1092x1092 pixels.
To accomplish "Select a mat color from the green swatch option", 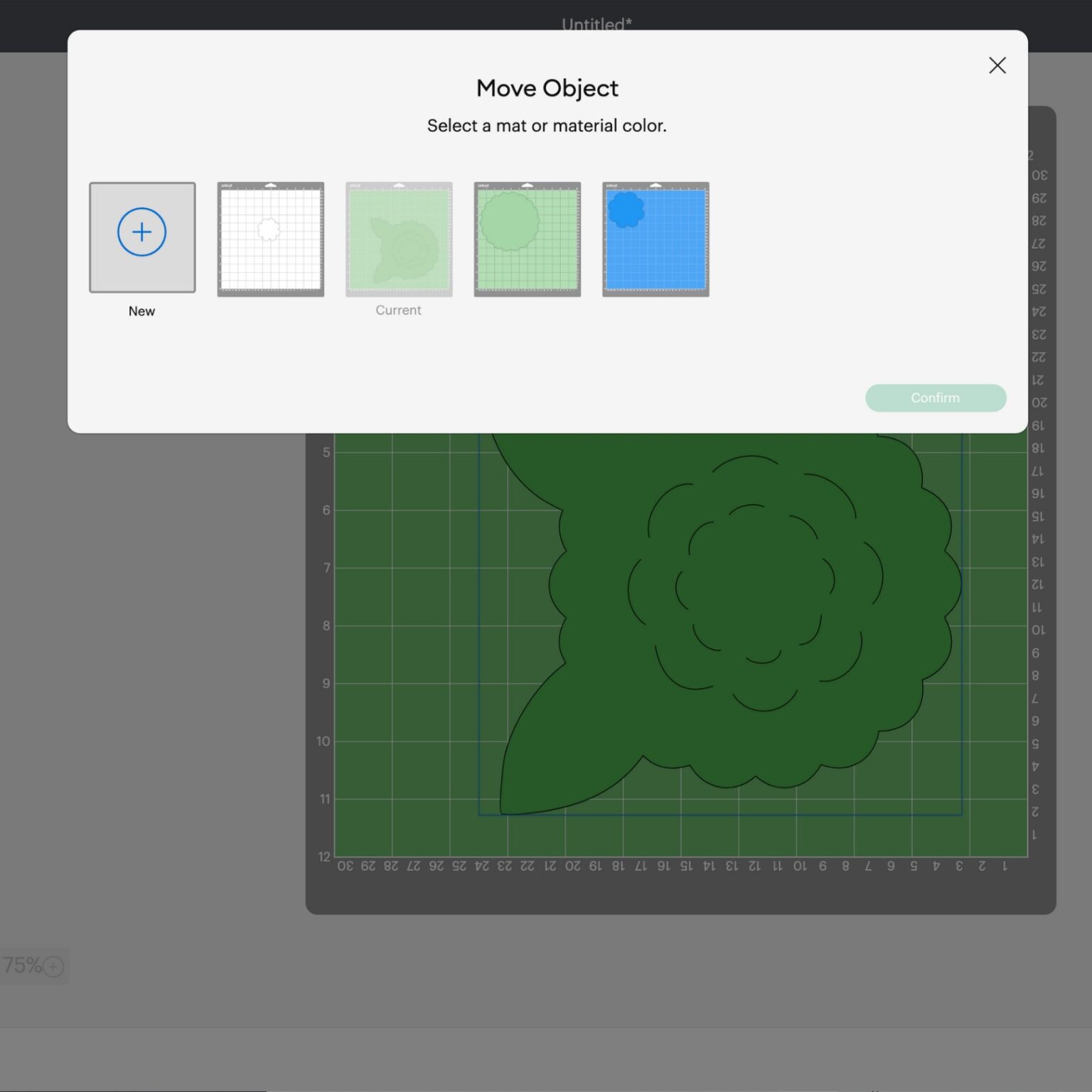I will pyautogui.click(x=527, y=238).
